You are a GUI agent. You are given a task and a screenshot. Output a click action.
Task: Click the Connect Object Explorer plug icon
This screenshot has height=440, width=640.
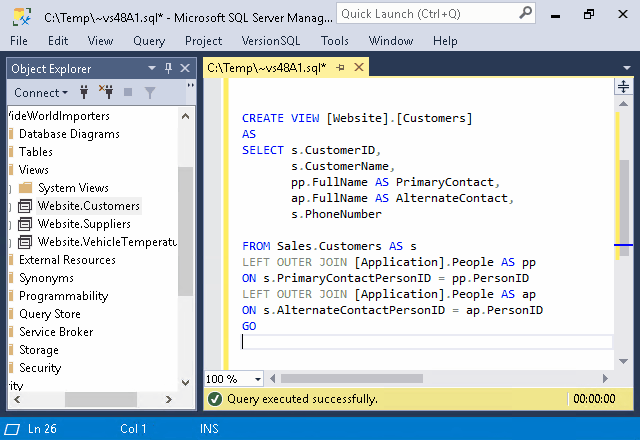click(x=83, y=92)
